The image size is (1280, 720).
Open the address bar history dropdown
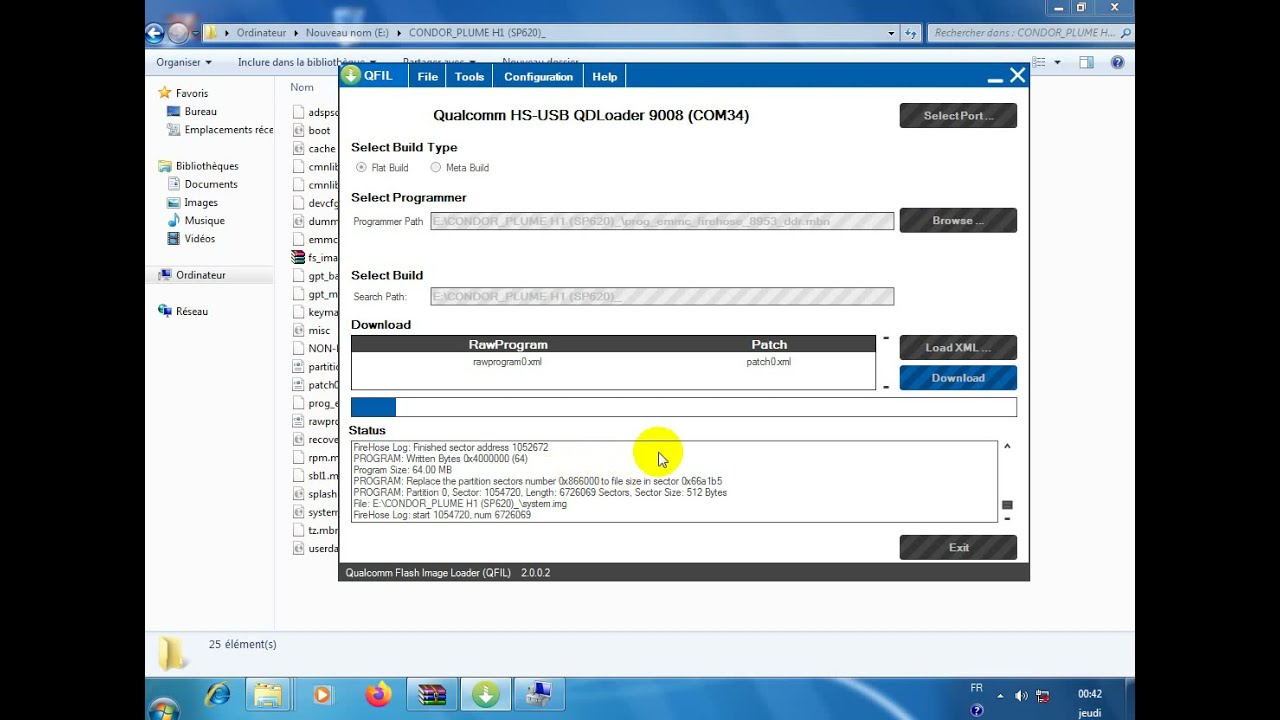[x=891, y=33]
